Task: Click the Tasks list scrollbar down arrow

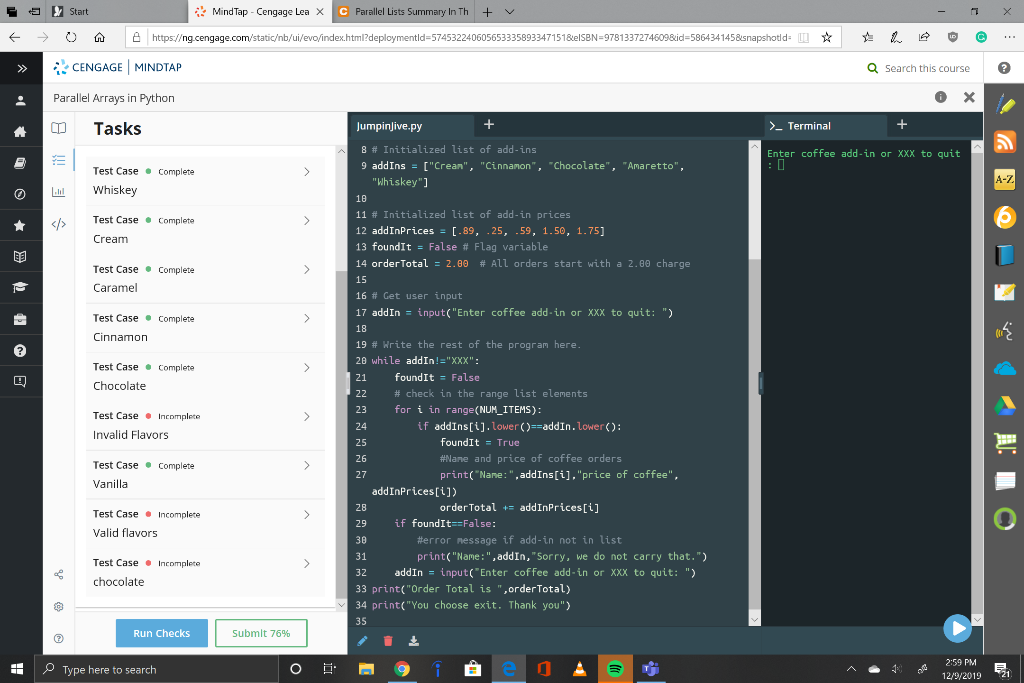Action: tap(341, 605)
